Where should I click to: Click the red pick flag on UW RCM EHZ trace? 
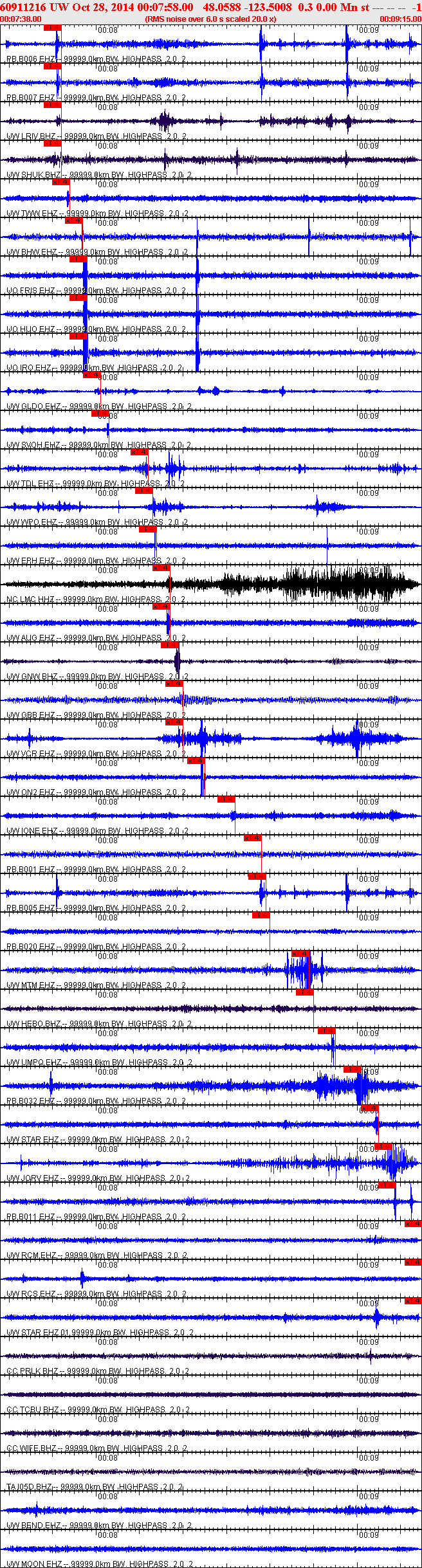413,1224
